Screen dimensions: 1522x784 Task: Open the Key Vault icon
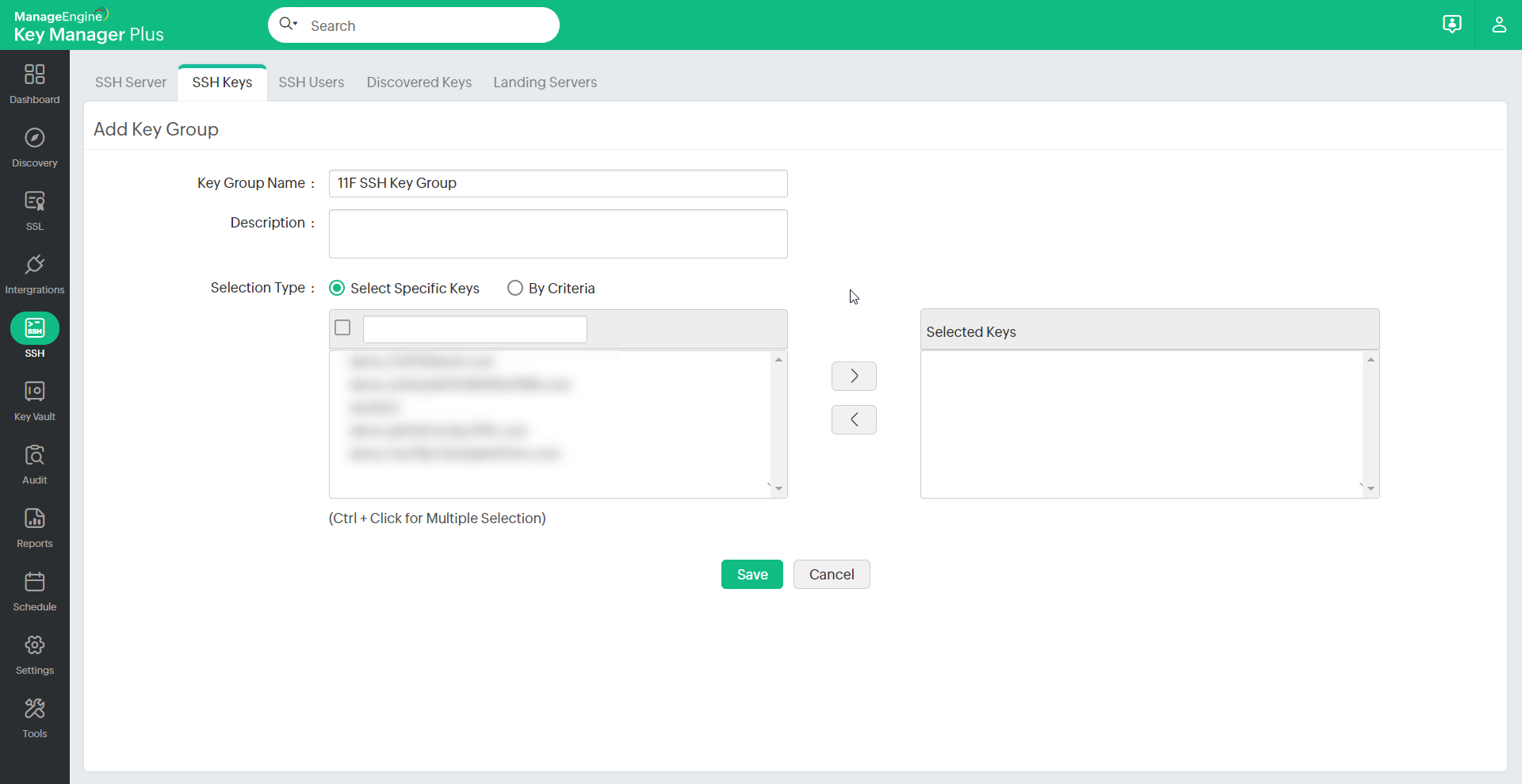pos(35,392)
